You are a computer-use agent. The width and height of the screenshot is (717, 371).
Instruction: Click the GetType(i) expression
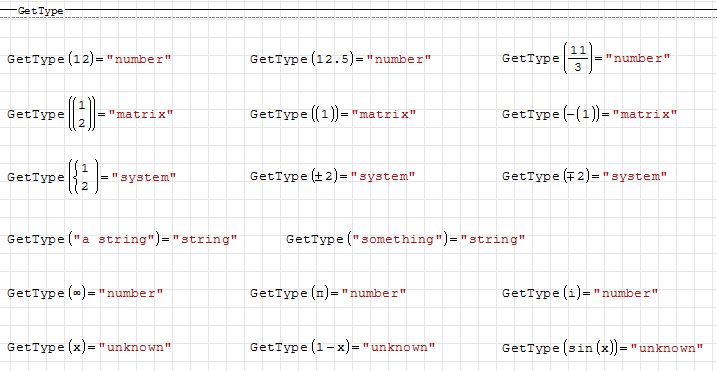(x=580, y=293)
